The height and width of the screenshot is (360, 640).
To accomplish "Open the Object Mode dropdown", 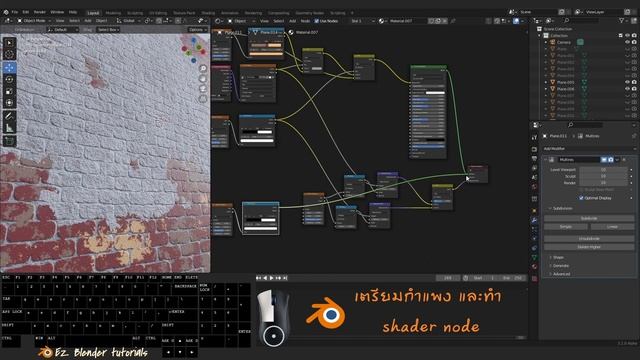I will click(x=34, y=21).
